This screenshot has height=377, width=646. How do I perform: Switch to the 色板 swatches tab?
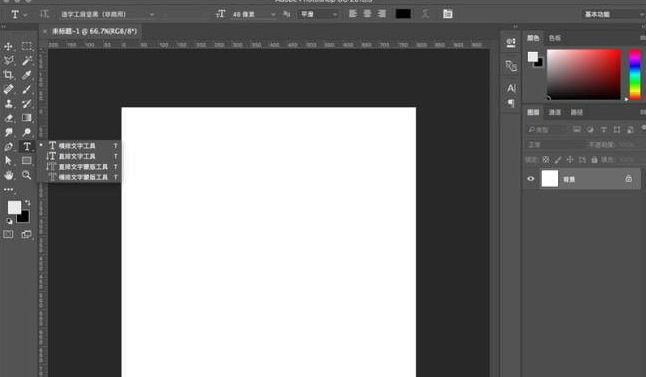tap(555, 38)
